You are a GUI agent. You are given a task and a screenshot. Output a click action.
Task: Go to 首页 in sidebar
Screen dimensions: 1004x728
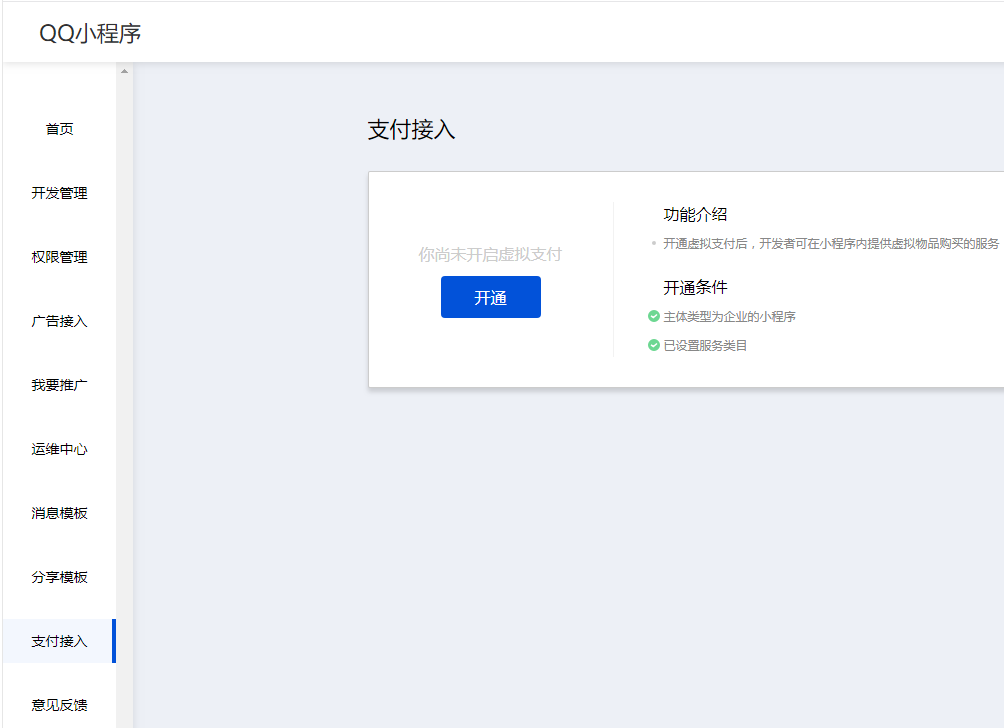point(59,129)
